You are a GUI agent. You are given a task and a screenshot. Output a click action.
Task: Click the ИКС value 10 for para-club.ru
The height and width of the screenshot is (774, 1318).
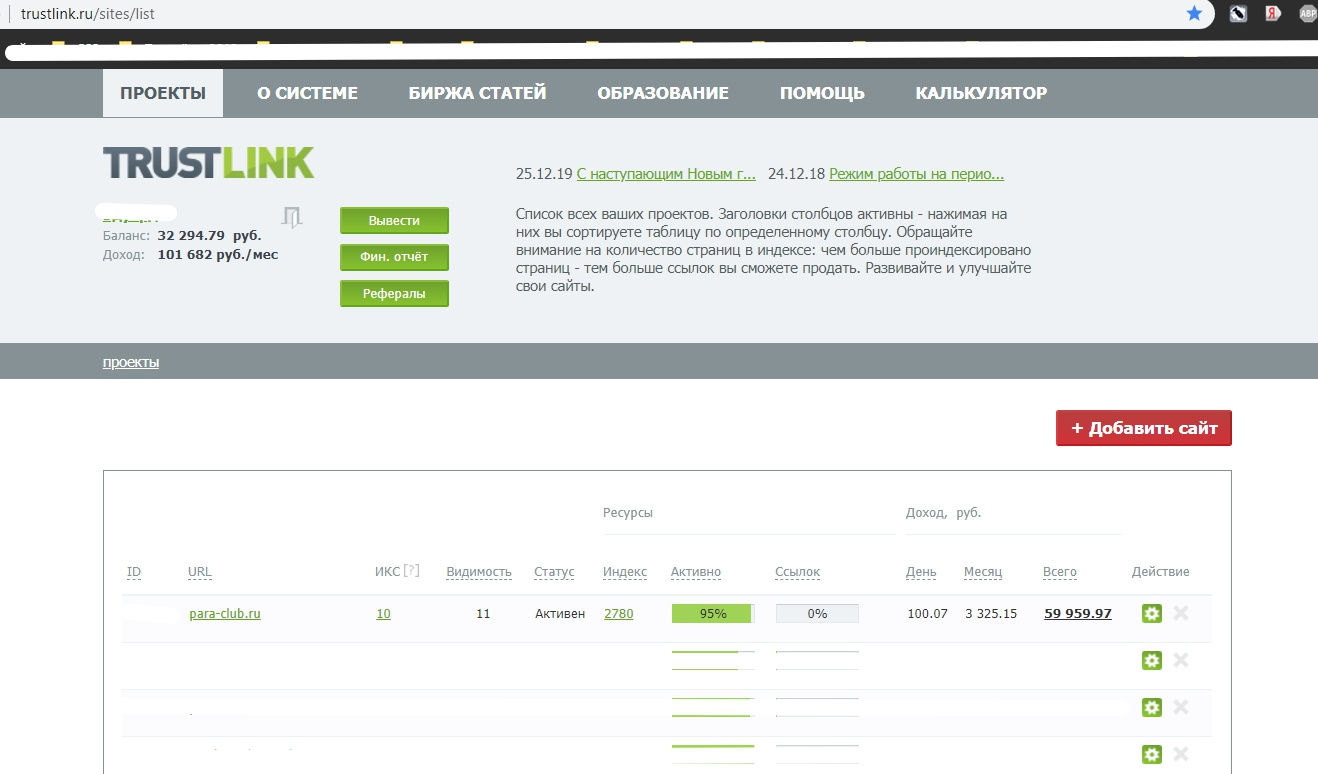click(383, 613)
